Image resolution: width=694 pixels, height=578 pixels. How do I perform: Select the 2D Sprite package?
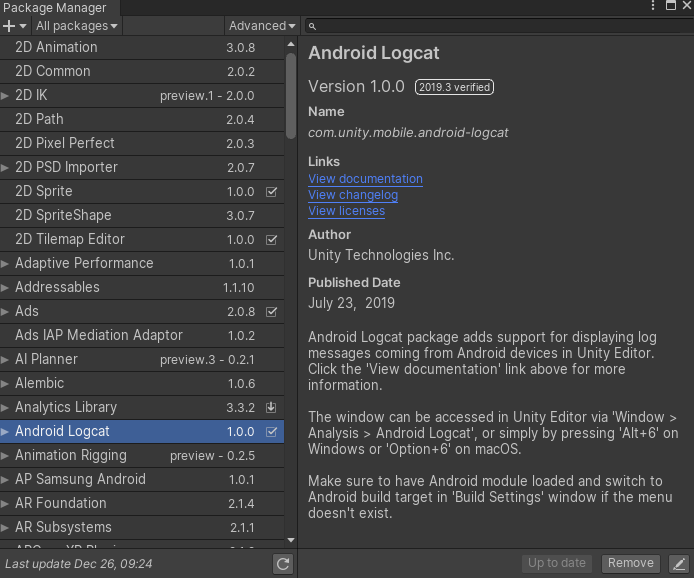tap(142, 191)
